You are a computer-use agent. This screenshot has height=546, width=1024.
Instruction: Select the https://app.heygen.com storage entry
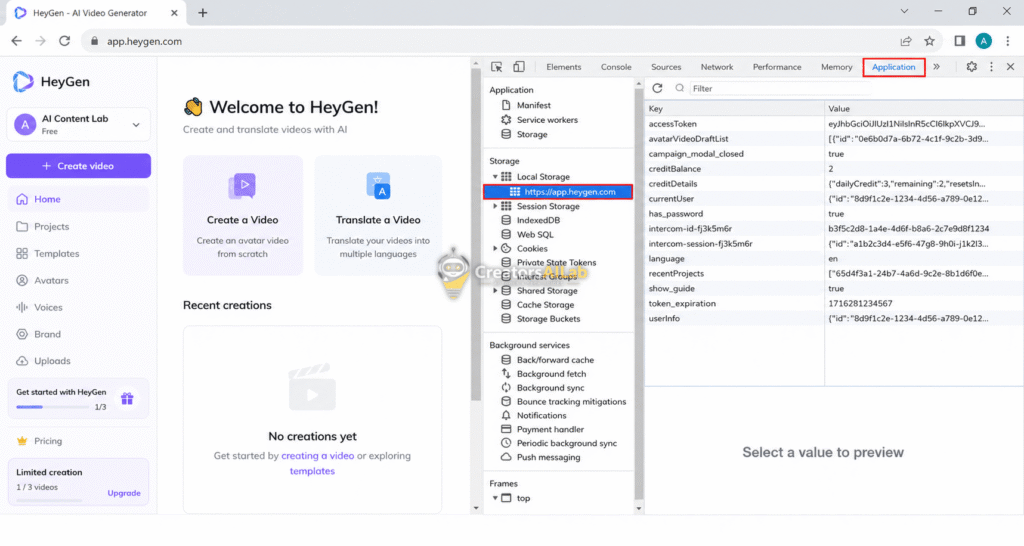tap(558, 192)
